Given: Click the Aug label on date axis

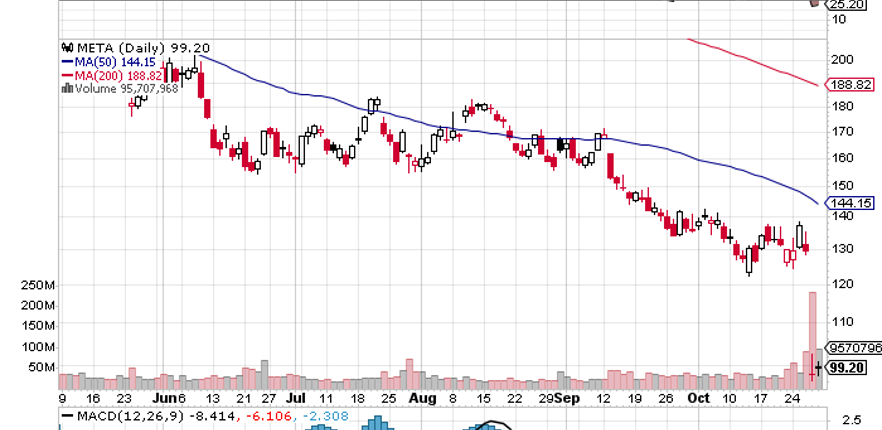Looking at the screenshot, I should point(422,398).
